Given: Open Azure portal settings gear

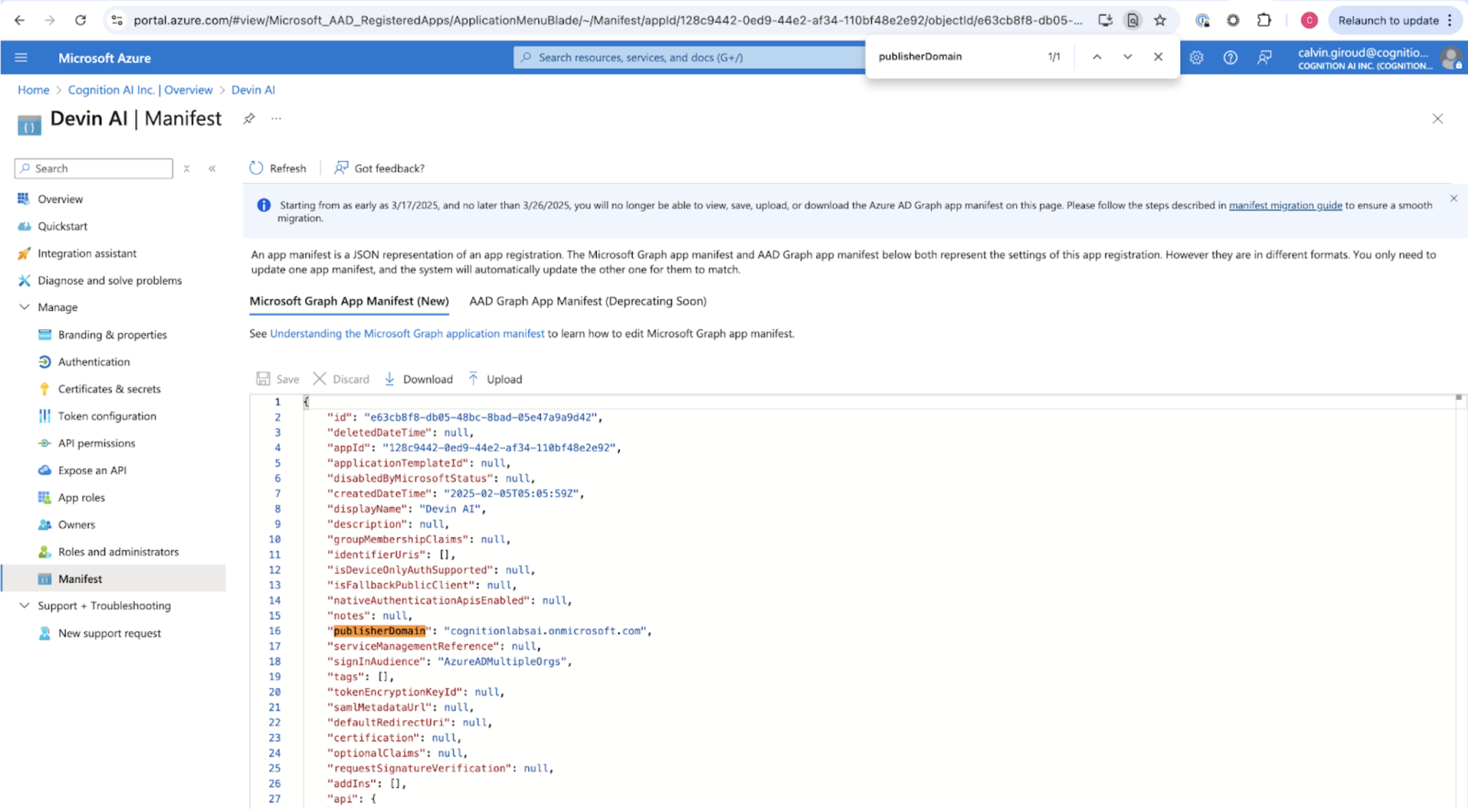Looking at the screenshot, I should pos(1196,57).
